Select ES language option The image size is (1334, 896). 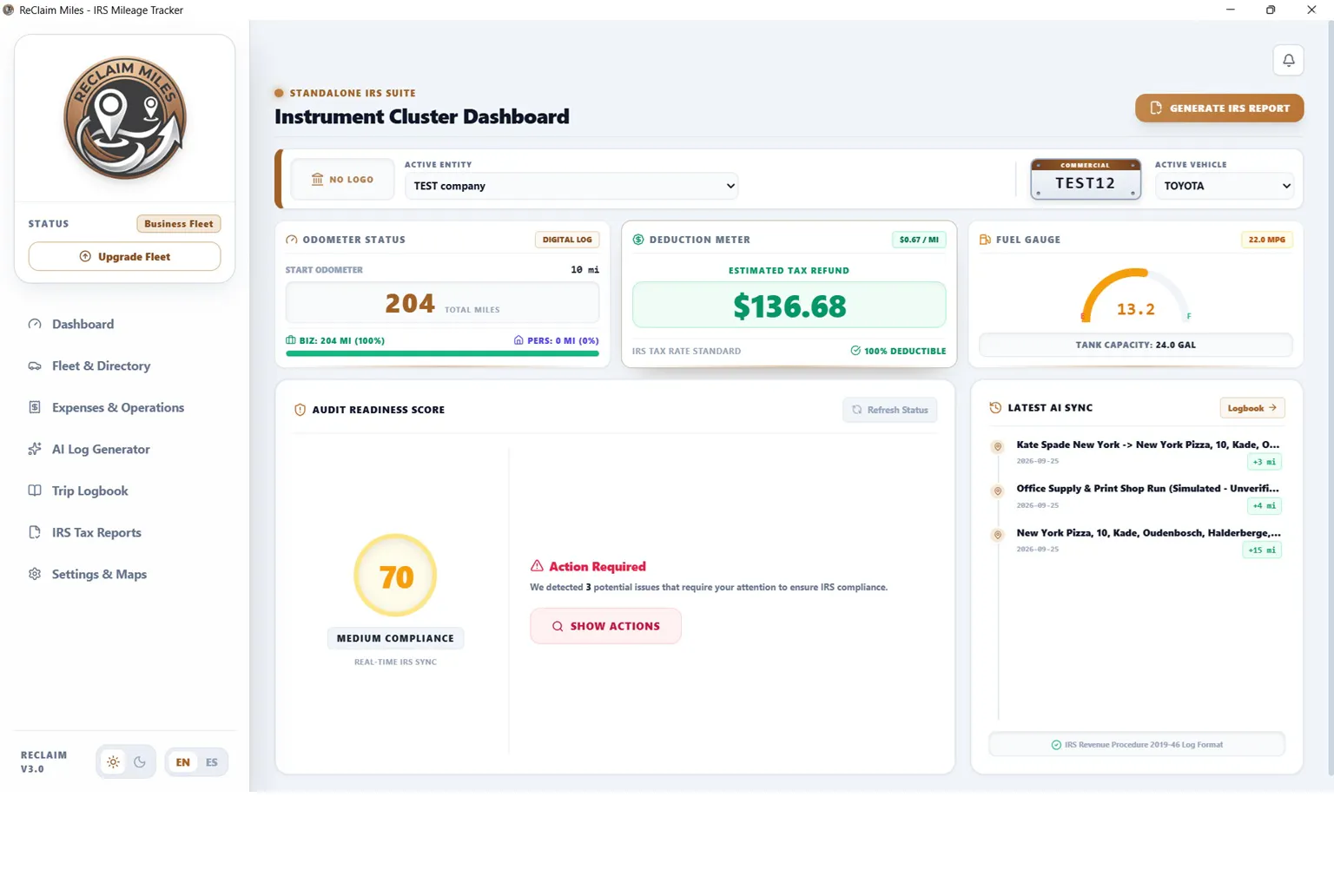pyautogui.click(x=212, y=762)
